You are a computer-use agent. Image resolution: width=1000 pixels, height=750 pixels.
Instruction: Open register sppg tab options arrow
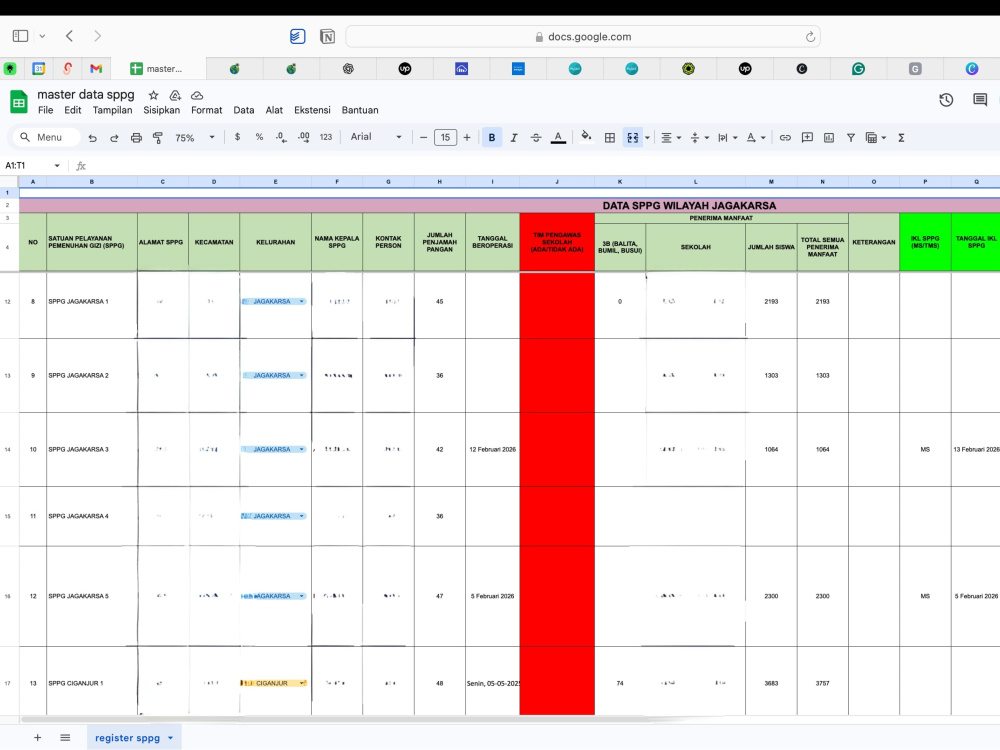170,738
